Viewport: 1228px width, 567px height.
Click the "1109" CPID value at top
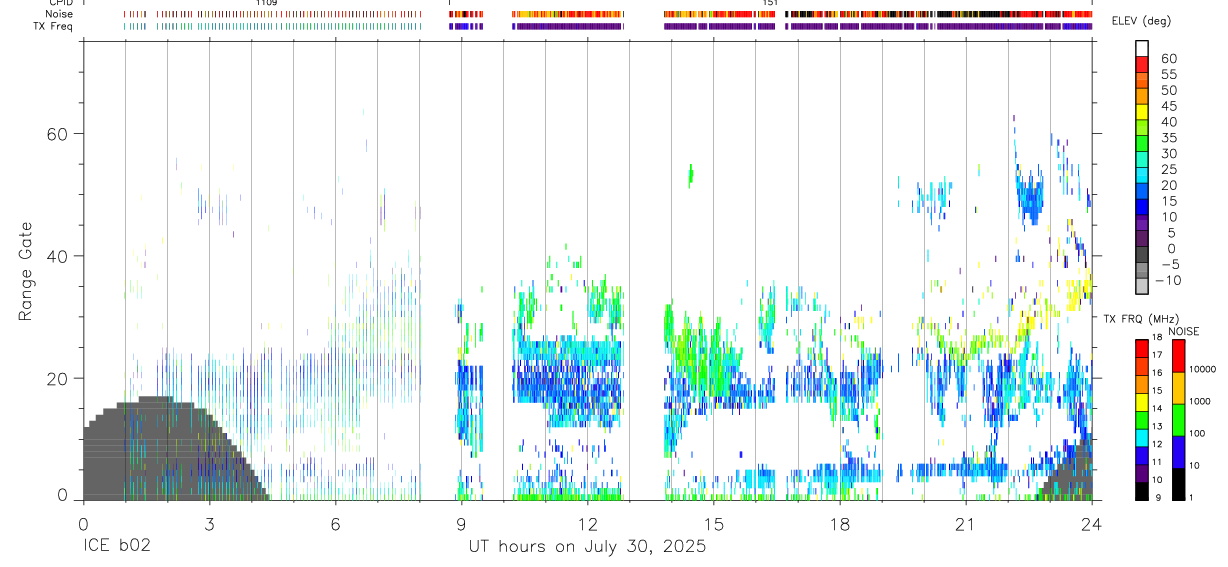tap(266, 3)
